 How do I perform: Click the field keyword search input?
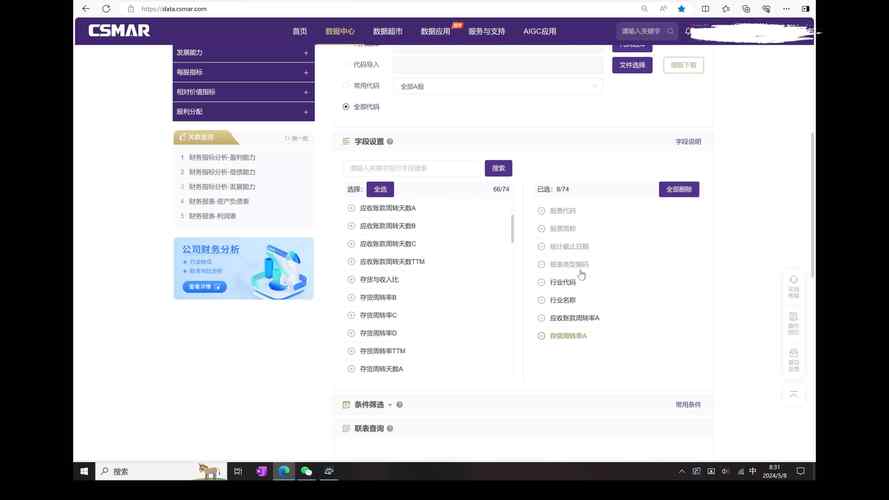(x=413, y=168)
